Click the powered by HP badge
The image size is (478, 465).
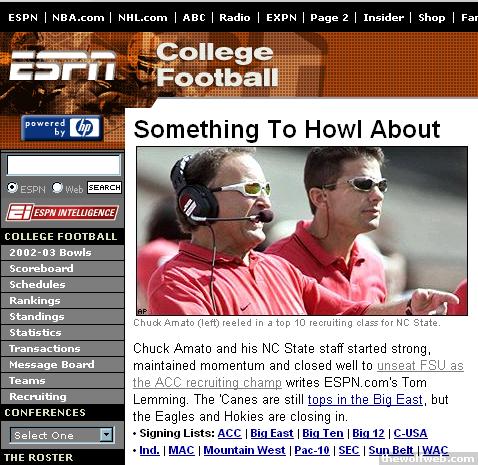pos(62,128)
